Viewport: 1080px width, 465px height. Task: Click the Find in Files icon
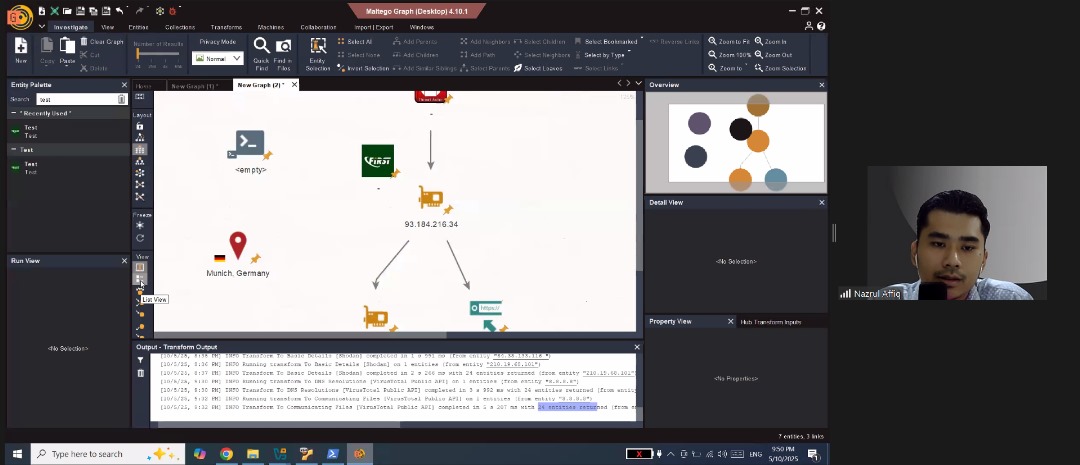[283, 50]
